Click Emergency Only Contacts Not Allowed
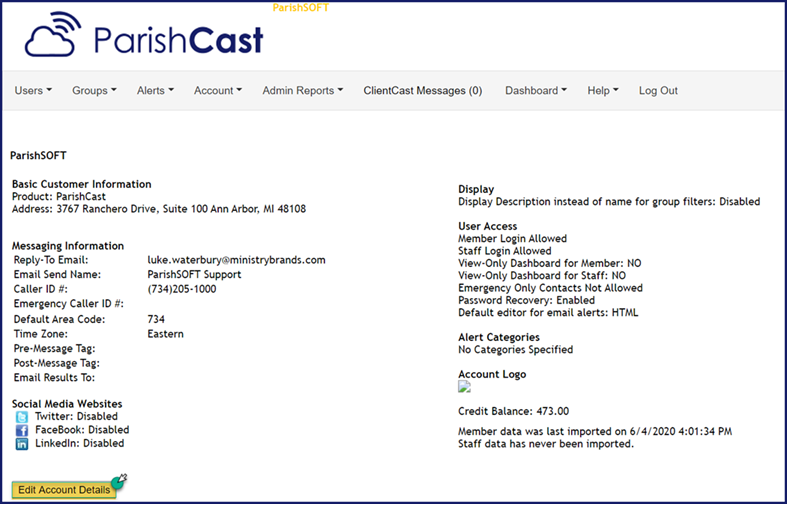 [x=550, y=288]
